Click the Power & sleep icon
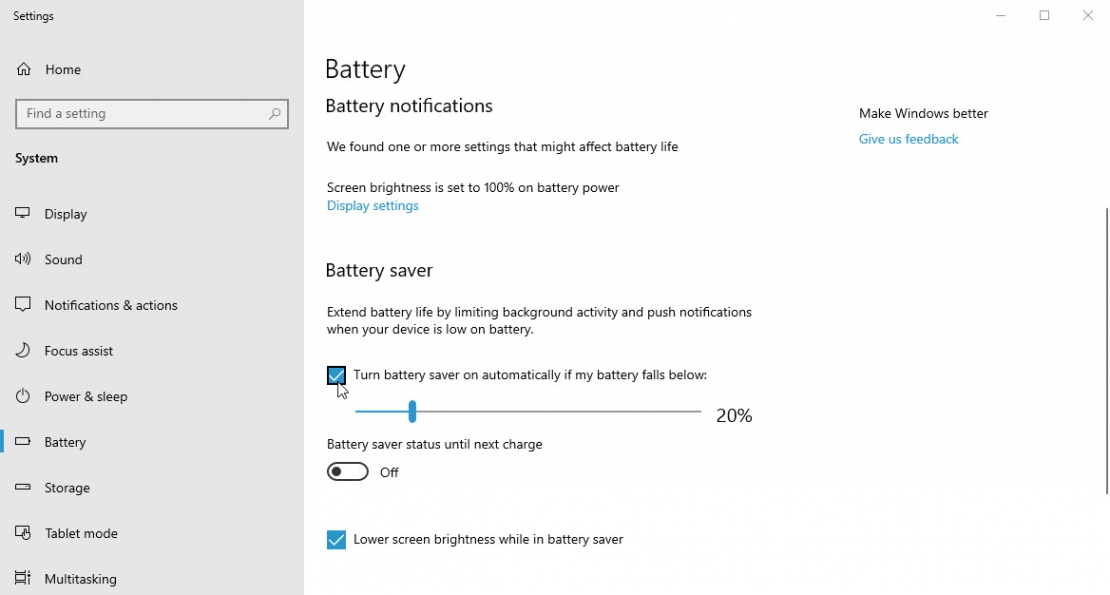The image size is (1110, 595). tap(23, 396)
